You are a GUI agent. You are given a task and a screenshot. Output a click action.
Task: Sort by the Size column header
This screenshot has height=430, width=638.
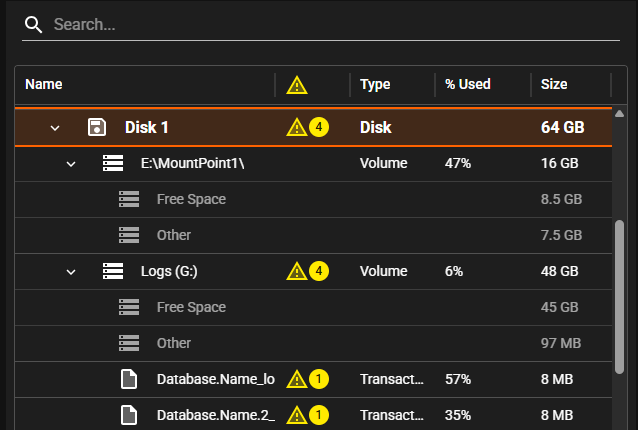click(555, 84)
